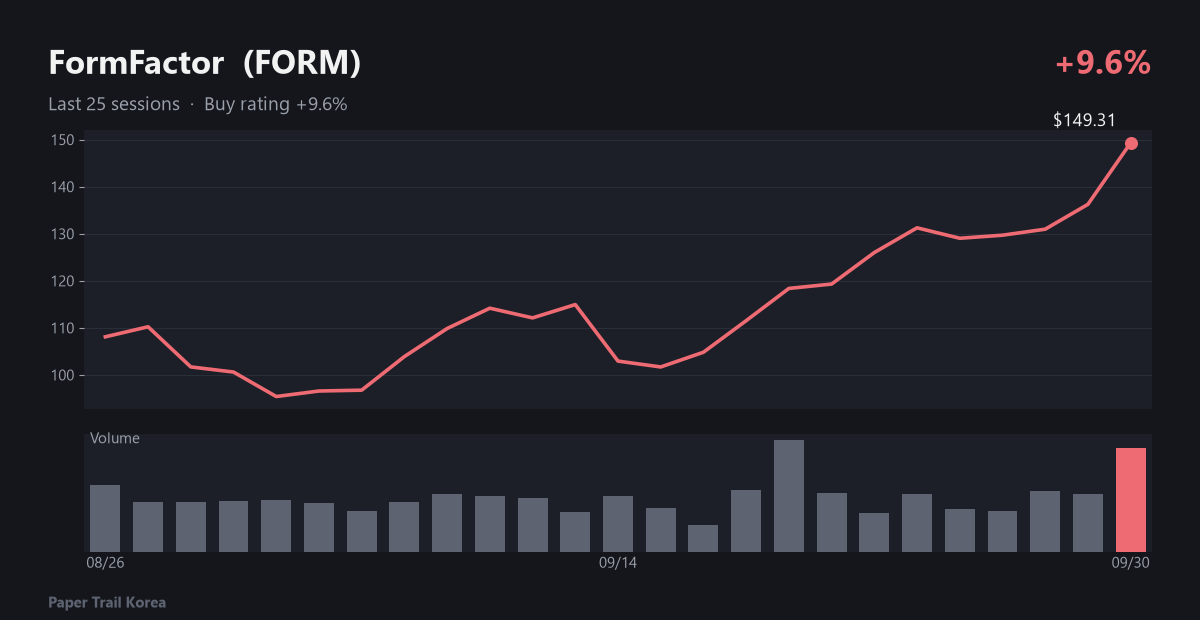Select the 'Last 25 sessions · Buy rating' subtitle

pyautogui.click(x=198, y=104)
